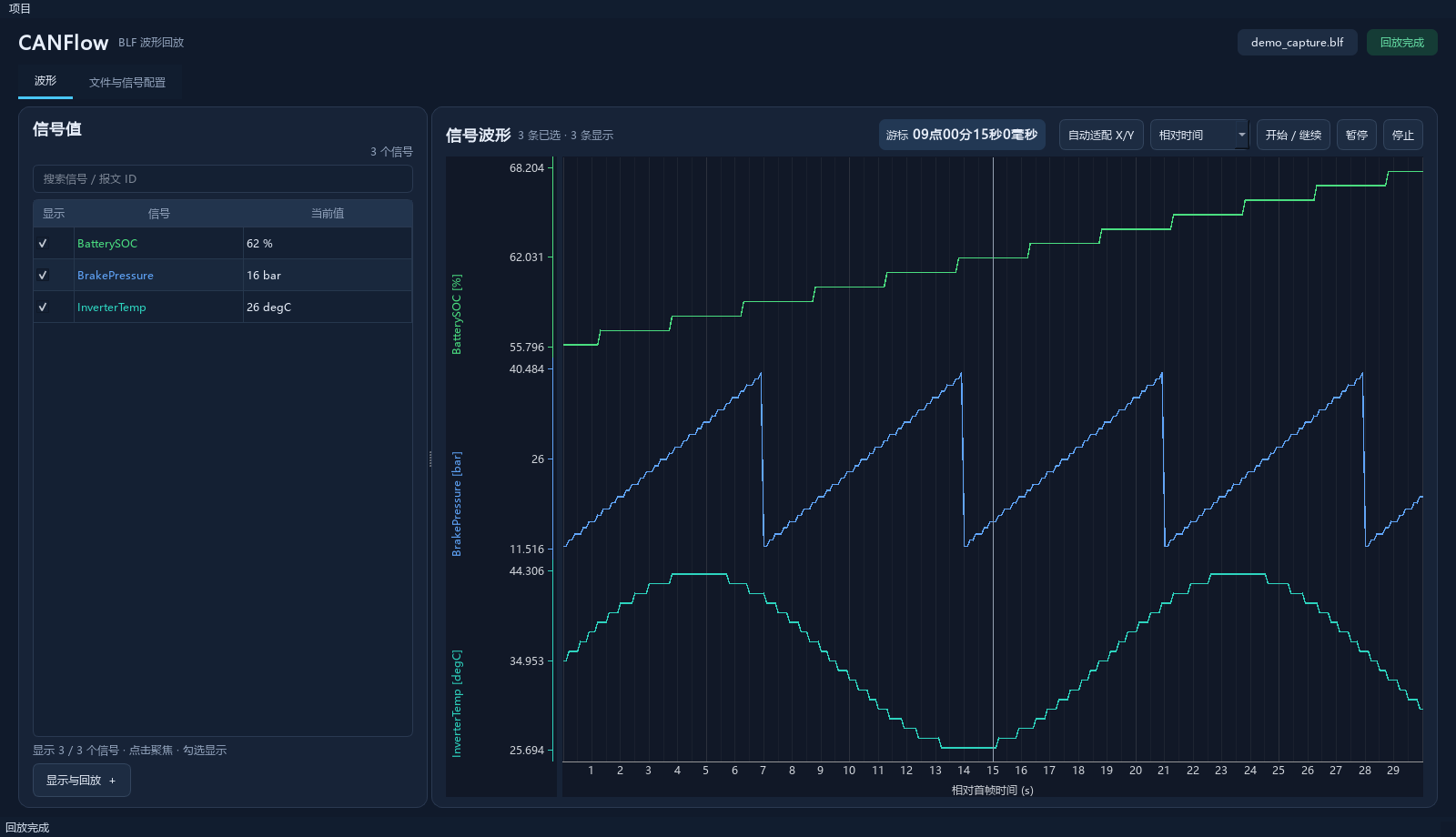The image size is (1456, 837).
Task: Click the 3 个信号 count label
Action: [391, 152]
